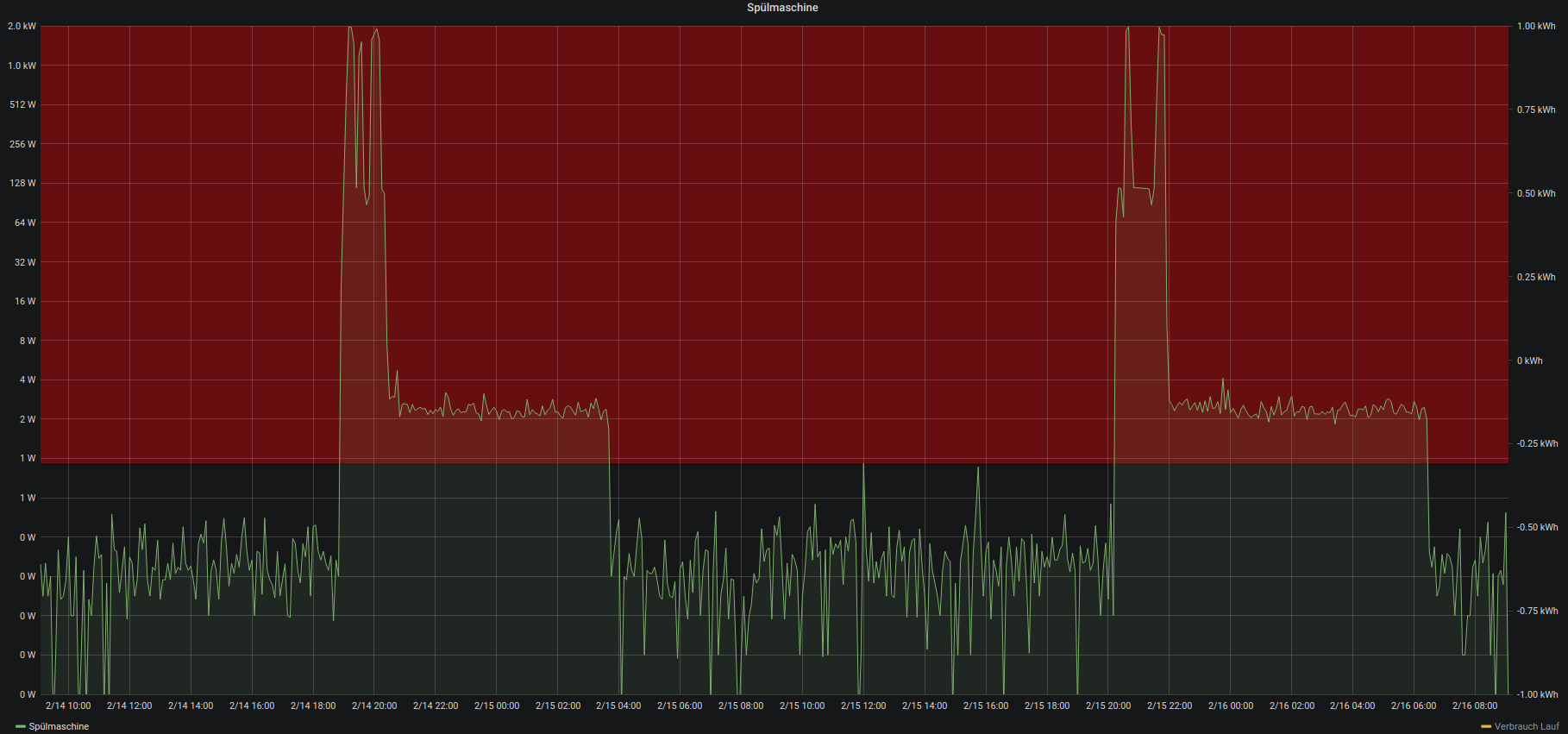Viewport: 1568px width, 734px height.
Task: Click the 16 W left axis label
Action: (x=26, y=301)
